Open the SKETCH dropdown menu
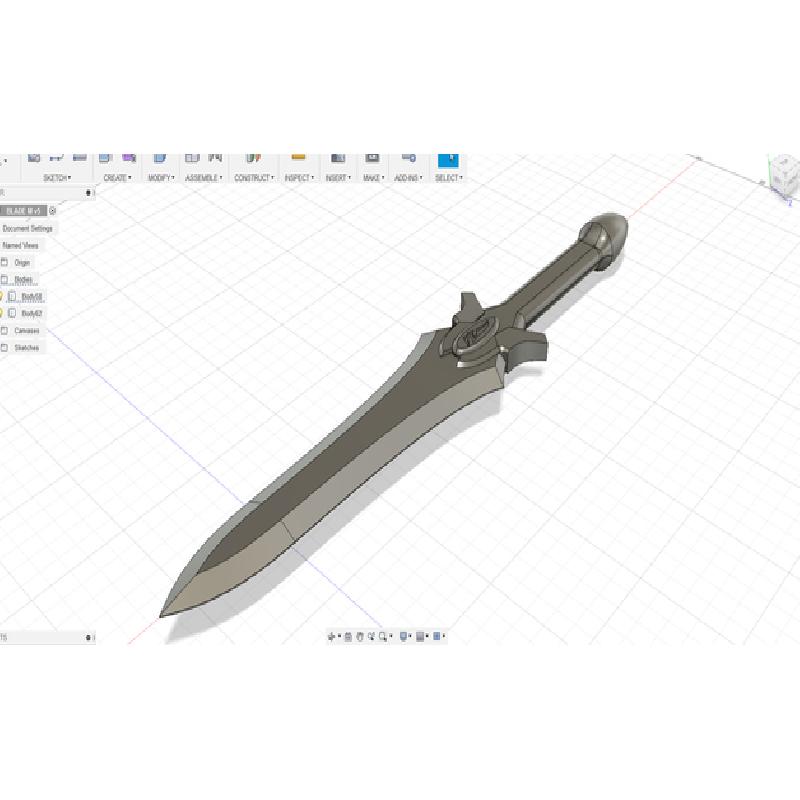 point(56,178)
